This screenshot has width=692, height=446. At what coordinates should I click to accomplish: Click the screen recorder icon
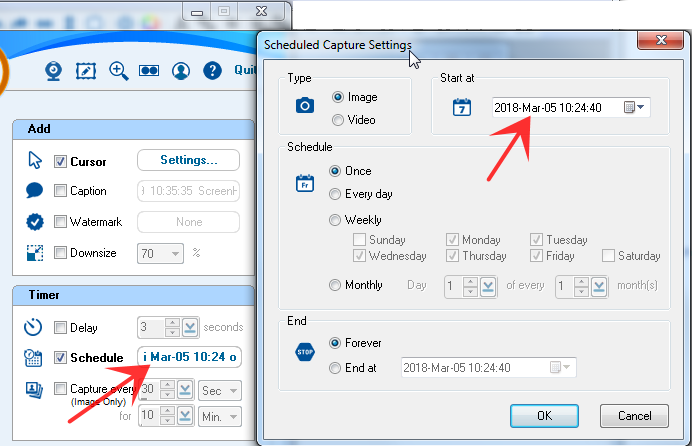click(150, 70)
